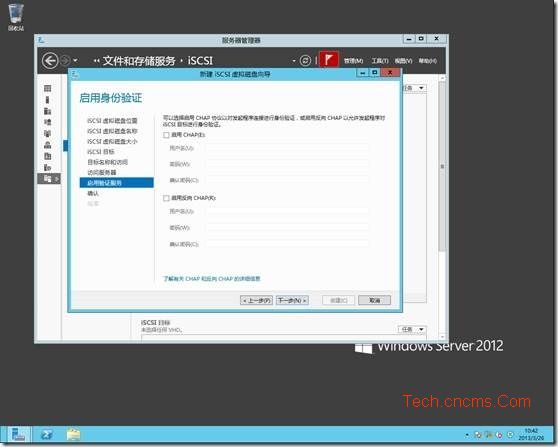The width and height of the screenshot is (558, 447).
Task: Launch PowerShell from the taskbar
Action: coord(47,435)
